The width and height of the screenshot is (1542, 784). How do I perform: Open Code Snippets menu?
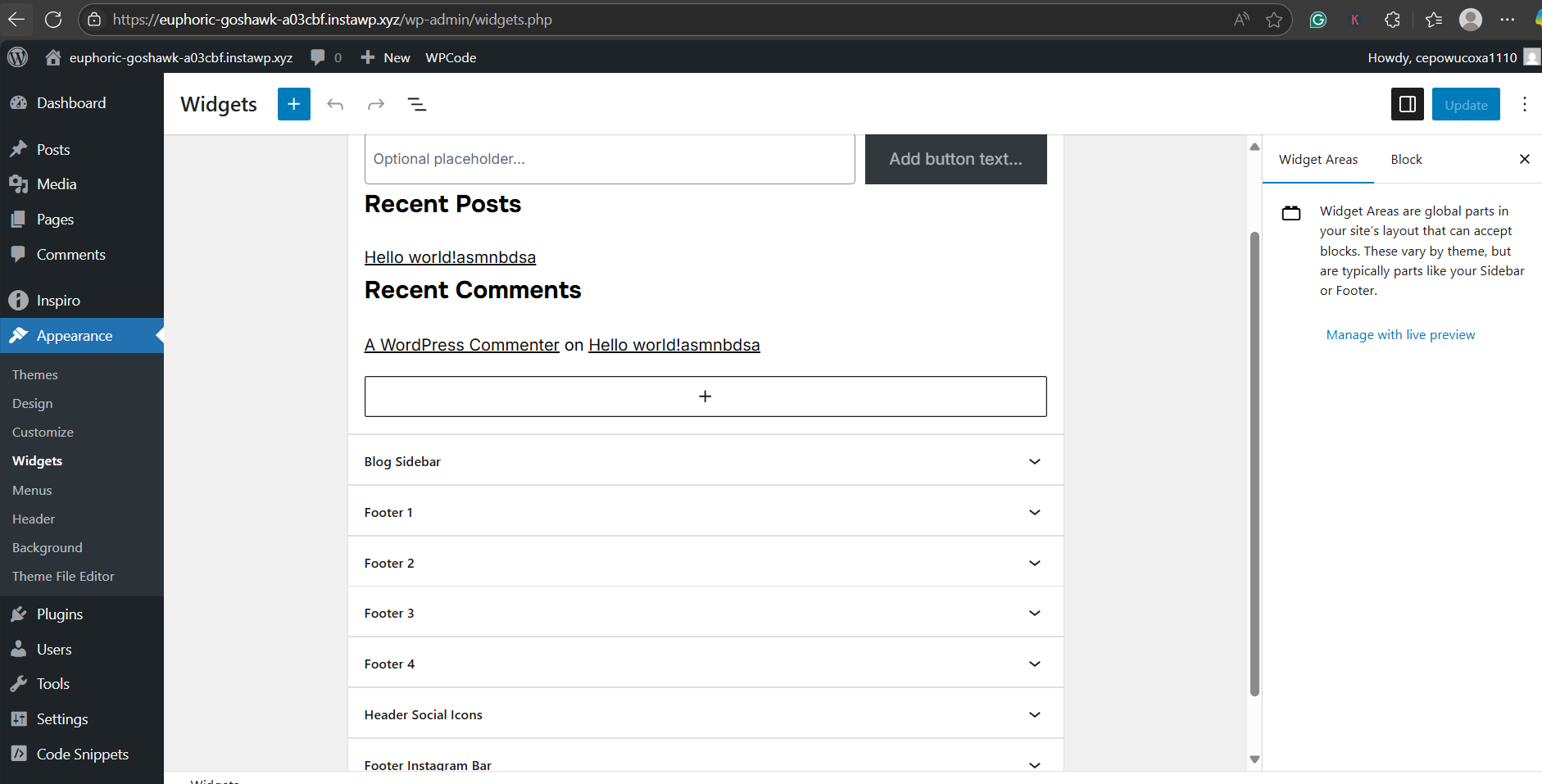point(82,755)
